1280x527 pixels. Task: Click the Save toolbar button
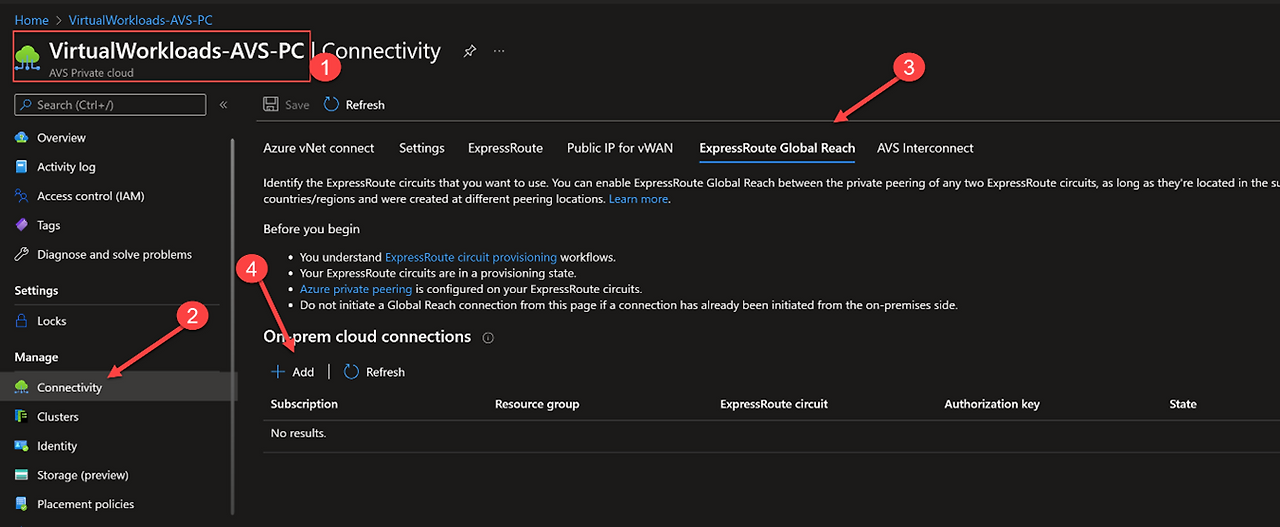(286, 104)
